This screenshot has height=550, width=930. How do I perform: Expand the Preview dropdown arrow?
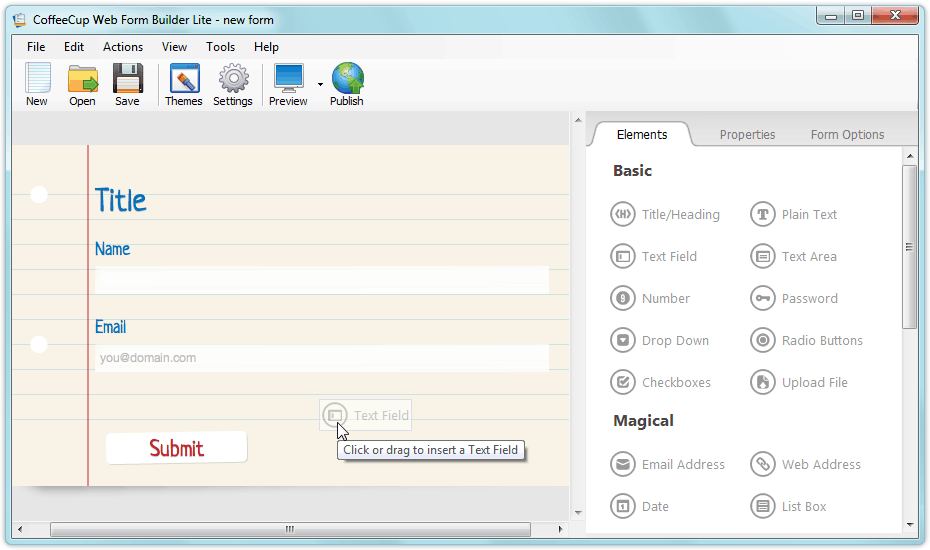[320, 84]
